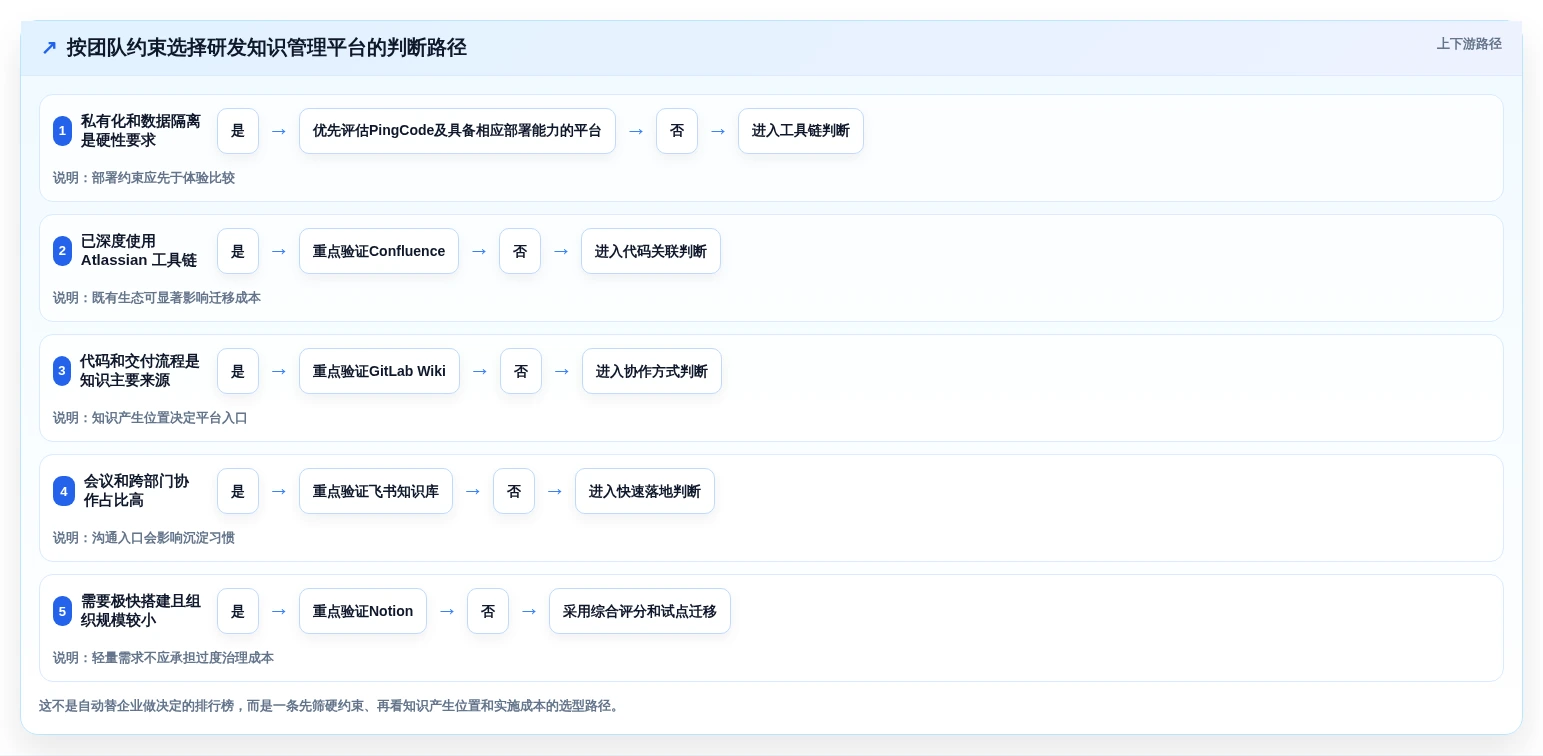Click the heading 按团队约束选择研发知识管理平台的判断路径
This screenshot has width=1543, height=756.
pos(267,48)
